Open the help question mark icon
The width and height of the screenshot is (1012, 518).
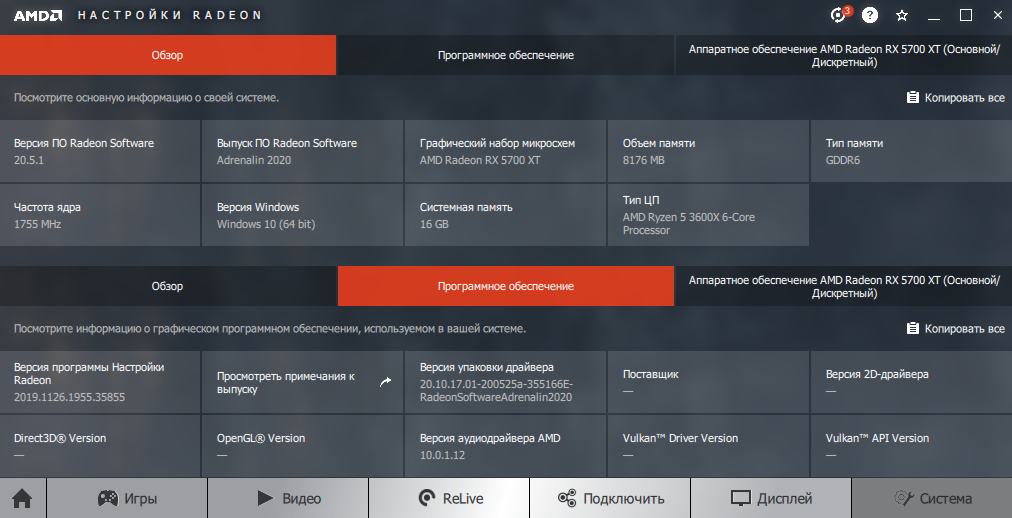pos(870,15)
